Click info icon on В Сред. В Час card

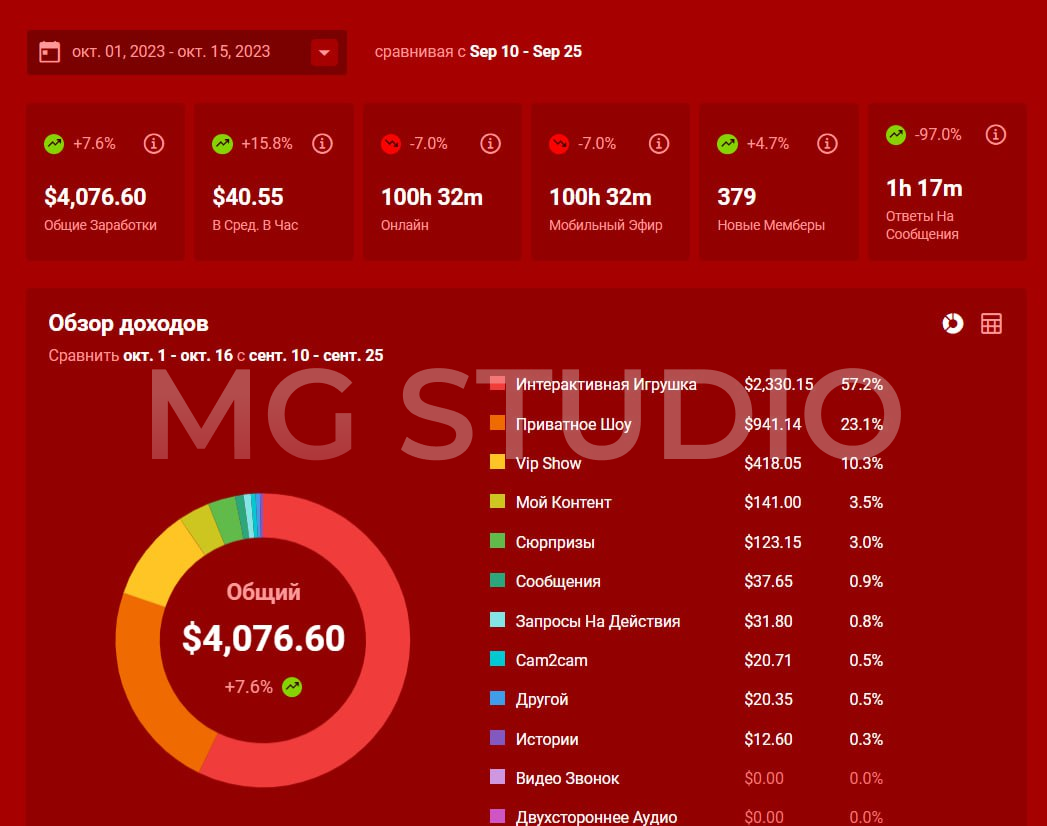pyautogui.click(x=322, y=144)
